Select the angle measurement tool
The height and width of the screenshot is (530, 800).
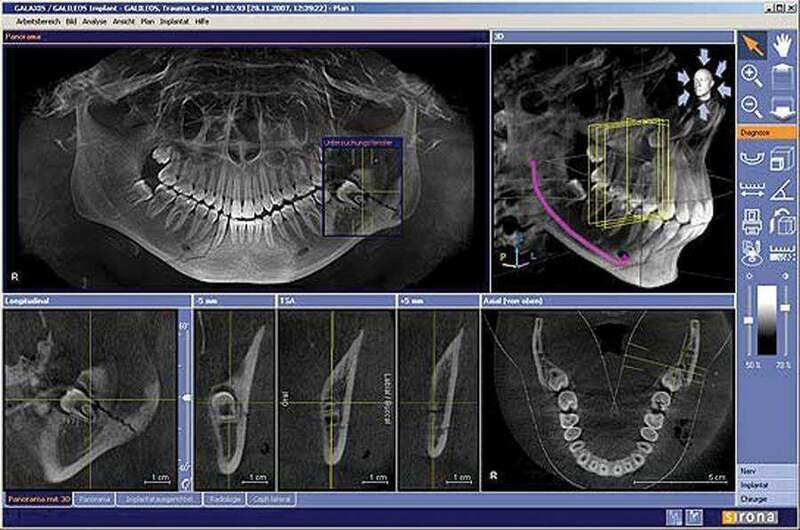point(782,190)
